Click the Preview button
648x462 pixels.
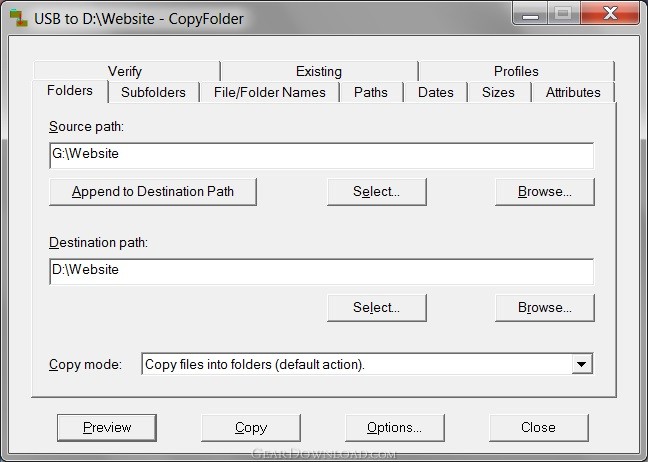point(107,428)
